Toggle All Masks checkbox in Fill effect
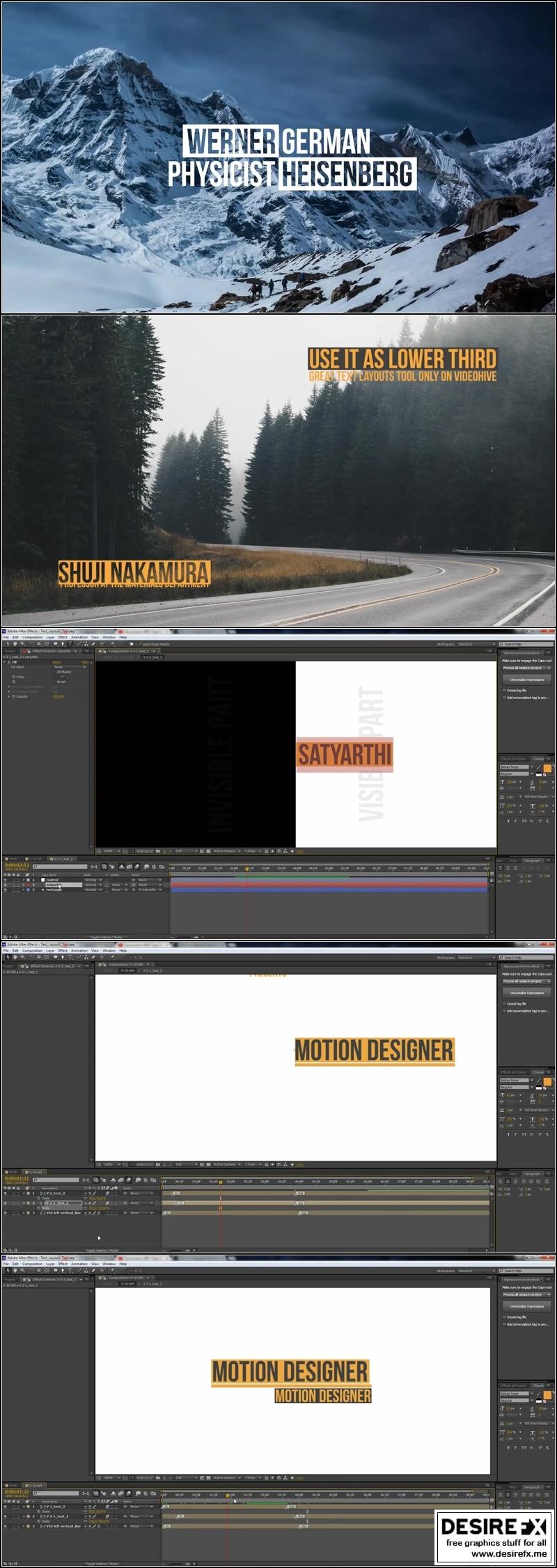Image resolution: width=557 pixels, height=1568 pixels. 54,672
